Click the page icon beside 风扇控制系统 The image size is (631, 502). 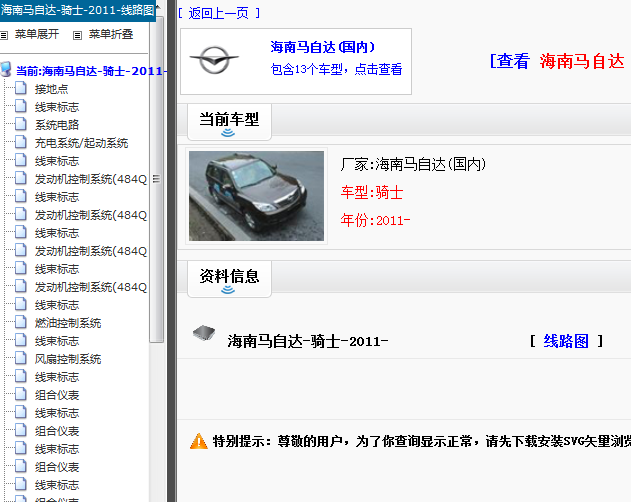pyautogui.click(x=21, y=358)
